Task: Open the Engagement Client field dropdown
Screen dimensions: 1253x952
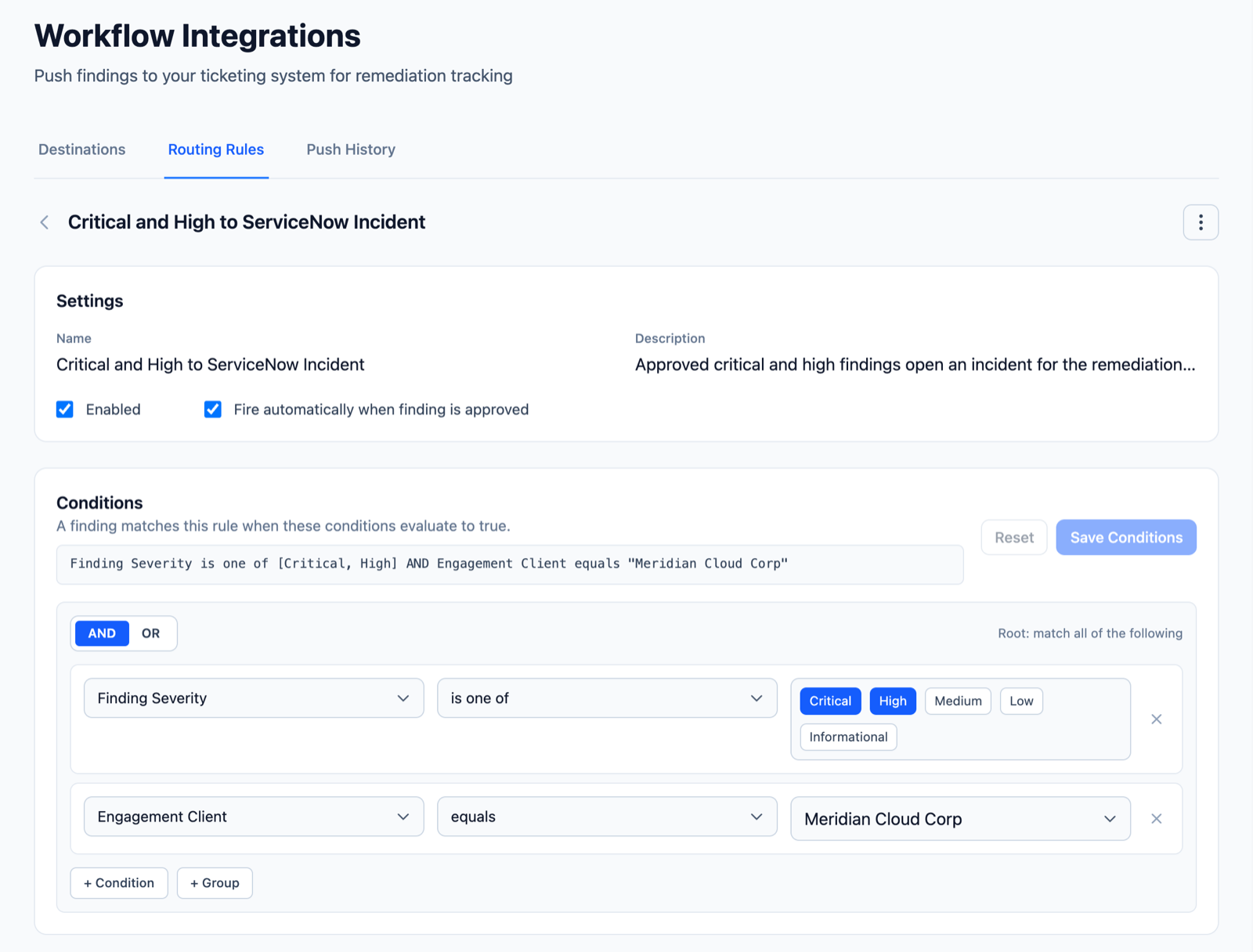Action: pyautogui.click(x=254, y=817)
